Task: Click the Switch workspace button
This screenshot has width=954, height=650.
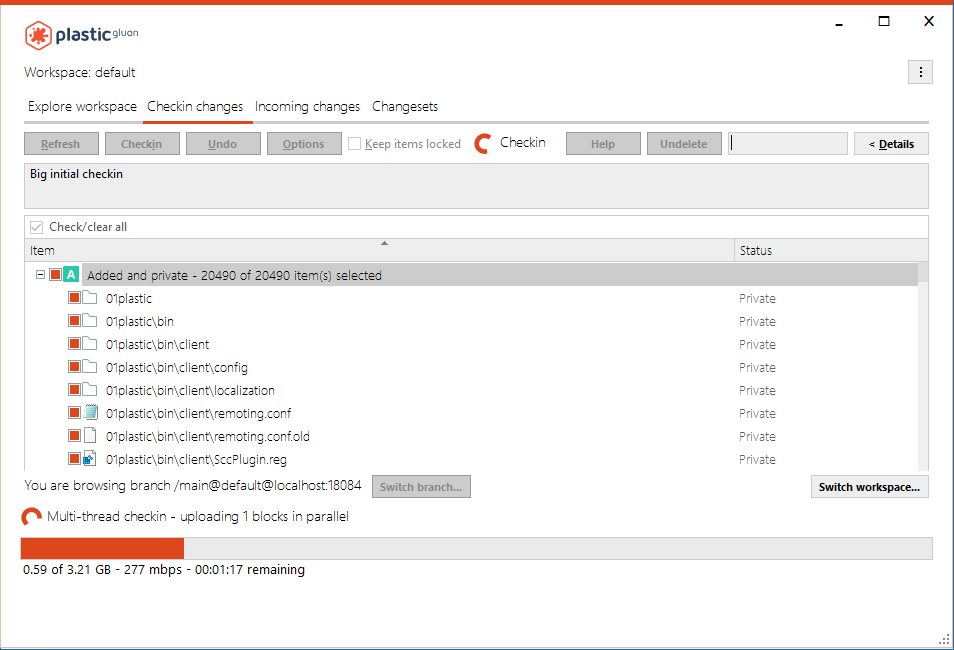Action: [x=869, y=486]
